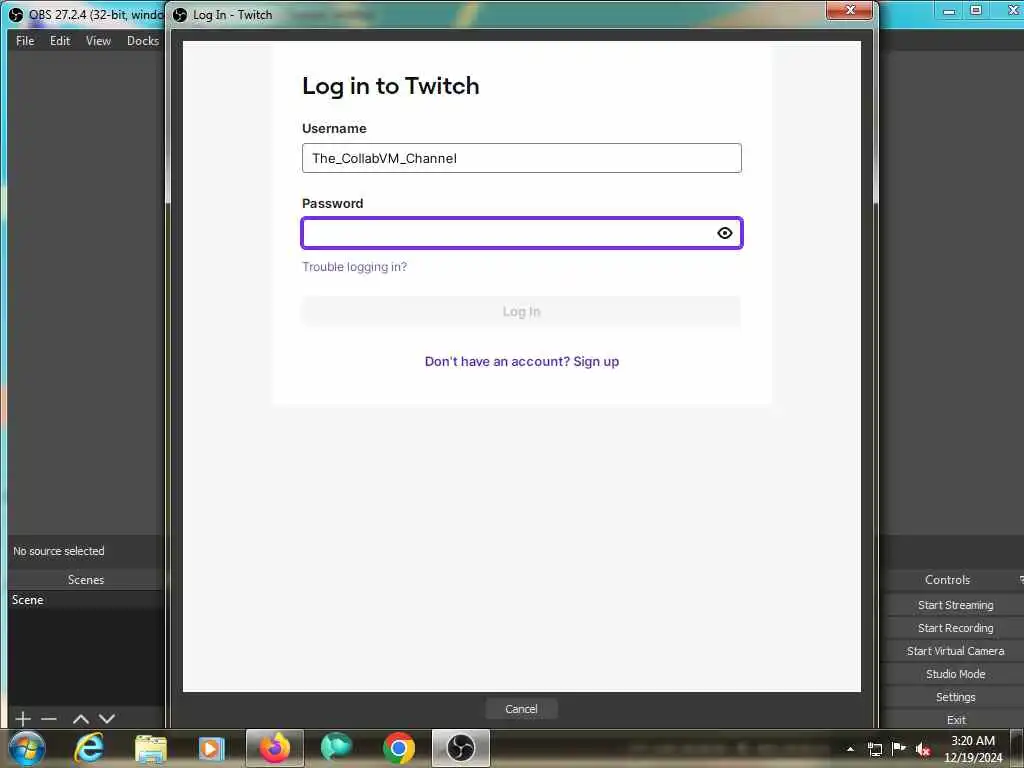Close the Log In - Twitch window
The image size is (1024, 768).
[849, 10]
